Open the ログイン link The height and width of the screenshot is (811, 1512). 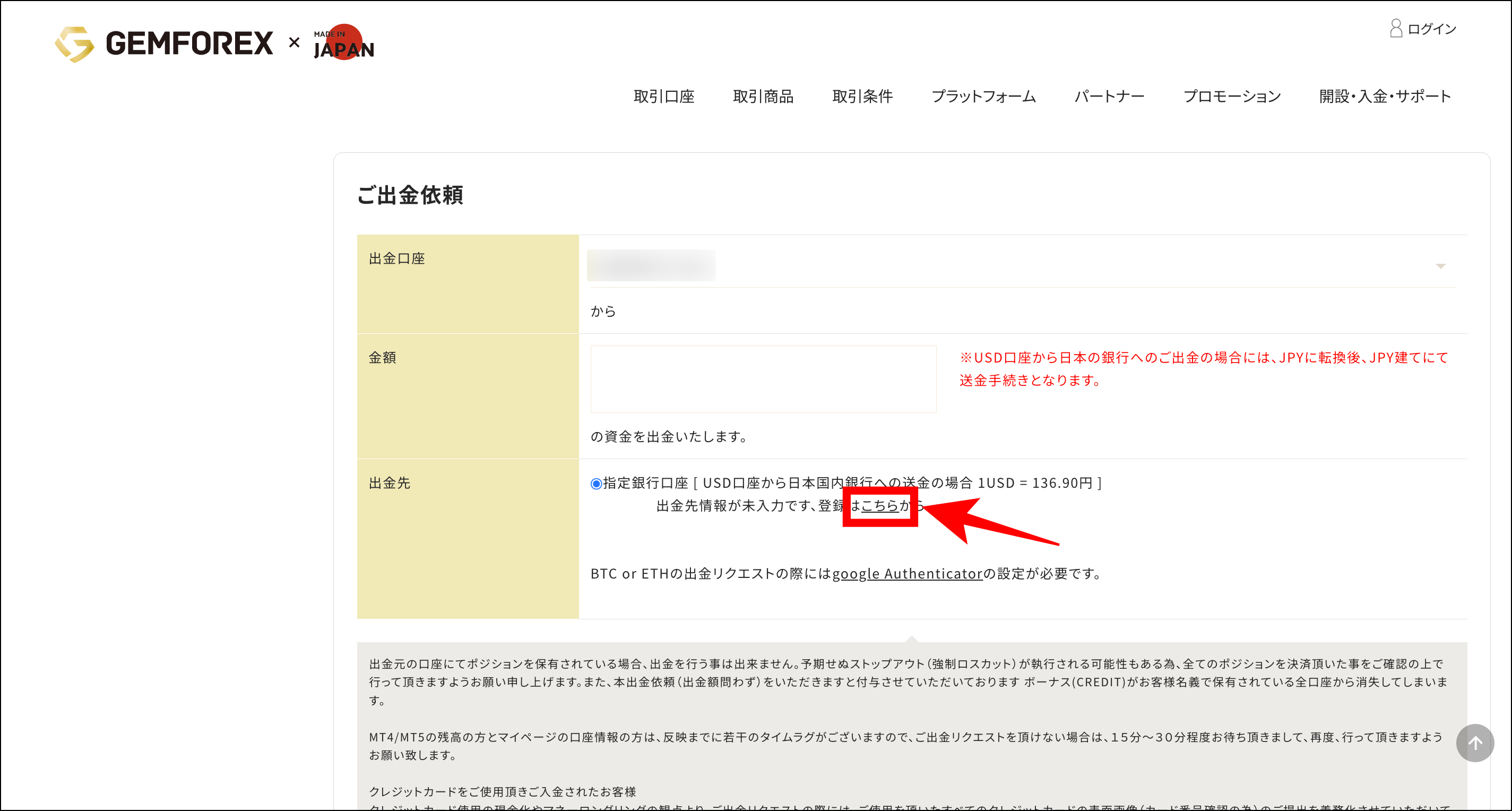point(1431,29)
